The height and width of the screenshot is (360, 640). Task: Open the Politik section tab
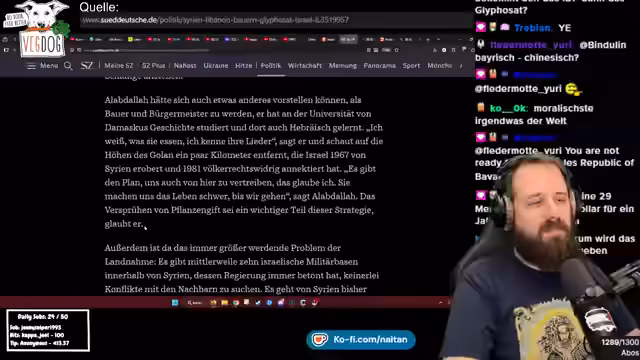point(271,65)
